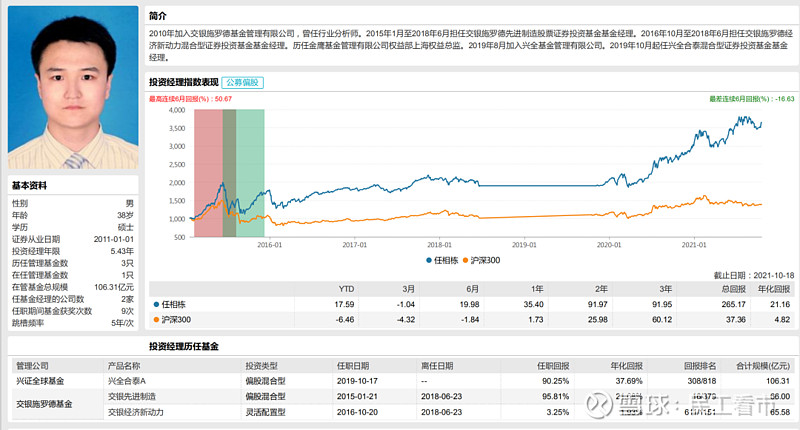Click the red-shaded best 6-month return region
Image resolution: width=800 pixels, height=430 pixels.
coord(208,173)
